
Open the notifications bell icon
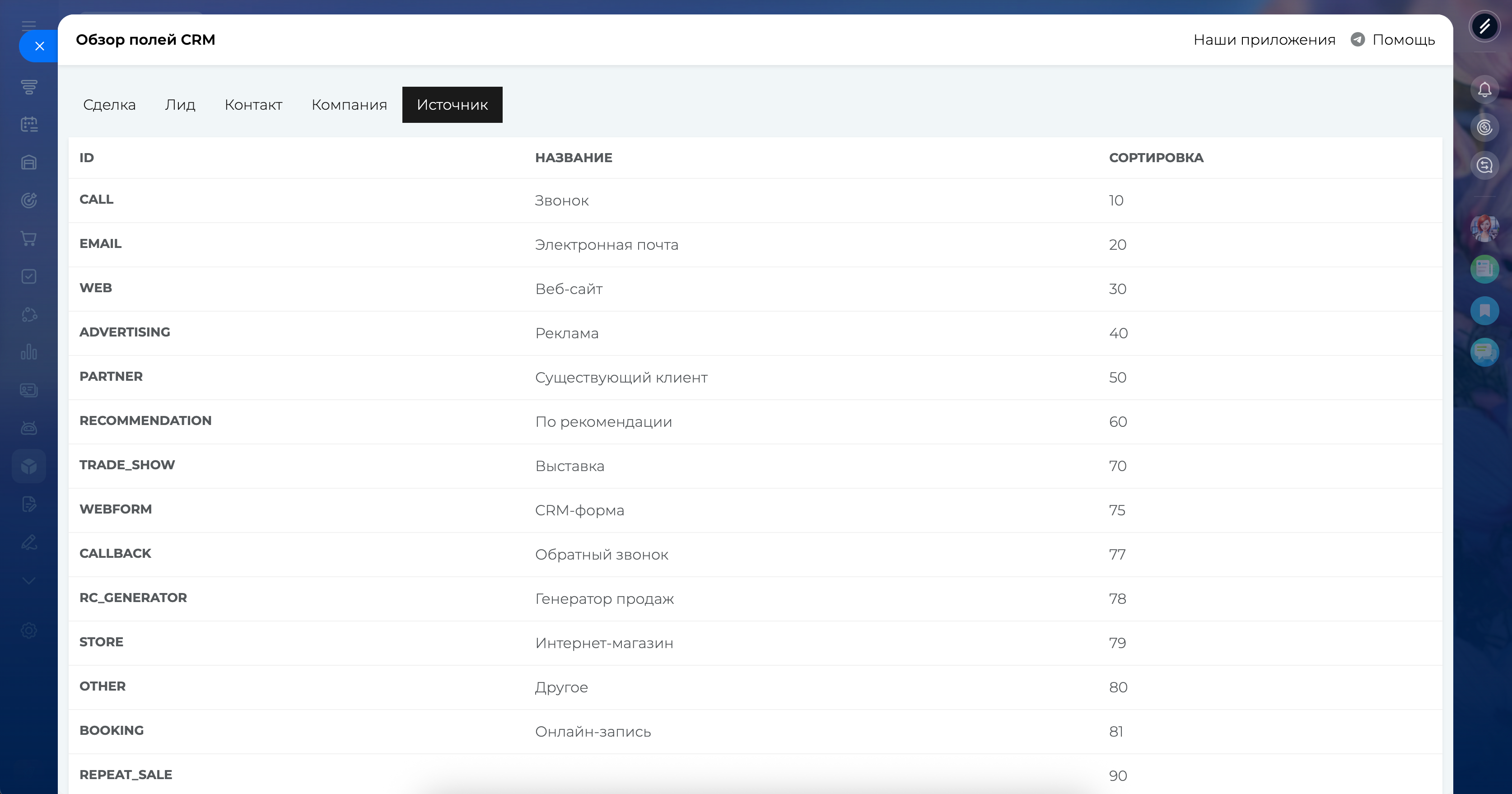[x=1484, y=90]
